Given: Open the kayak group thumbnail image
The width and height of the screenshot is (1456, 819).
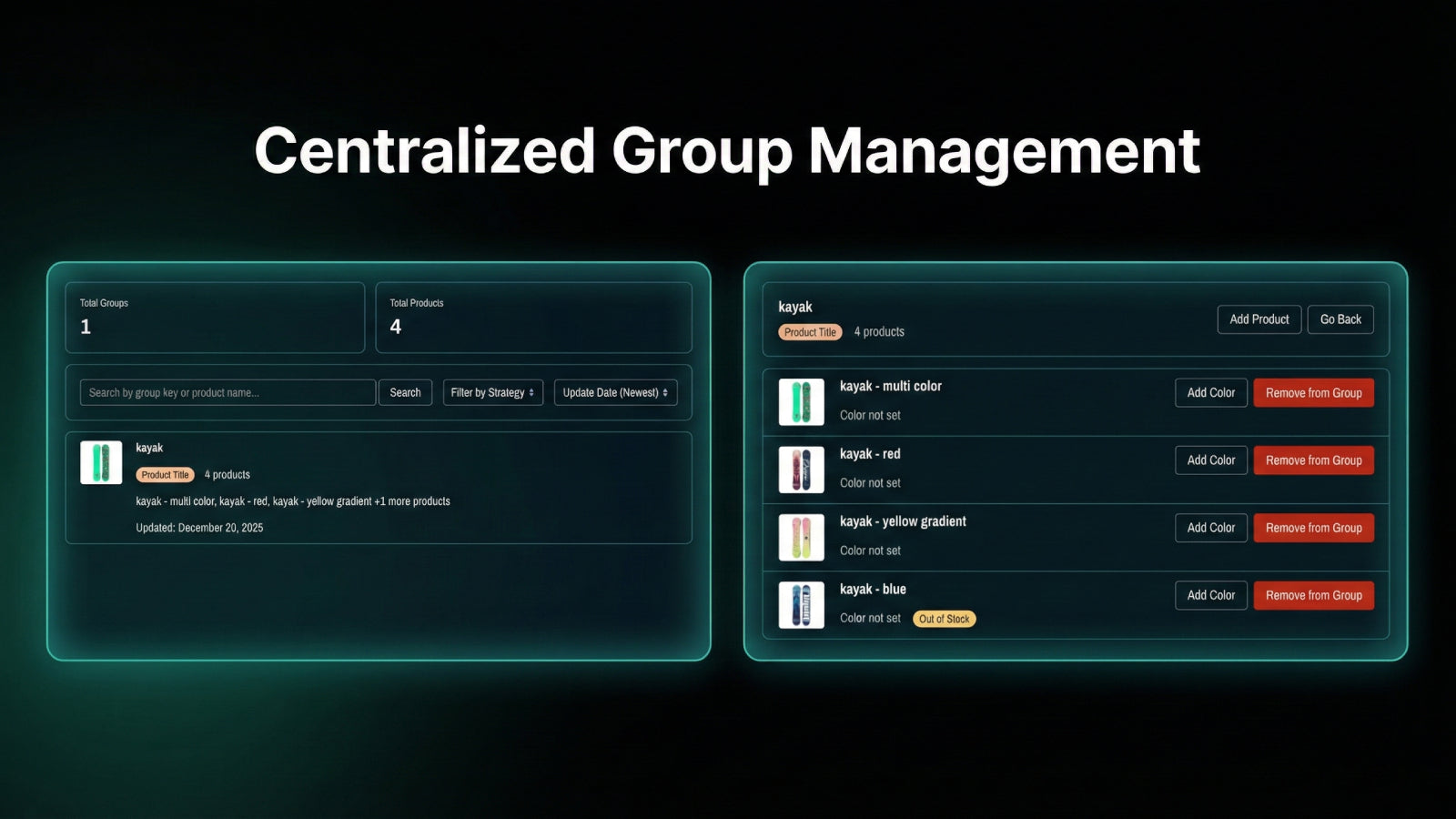Looking at the screenshot, I should click(x=100, y=461).
